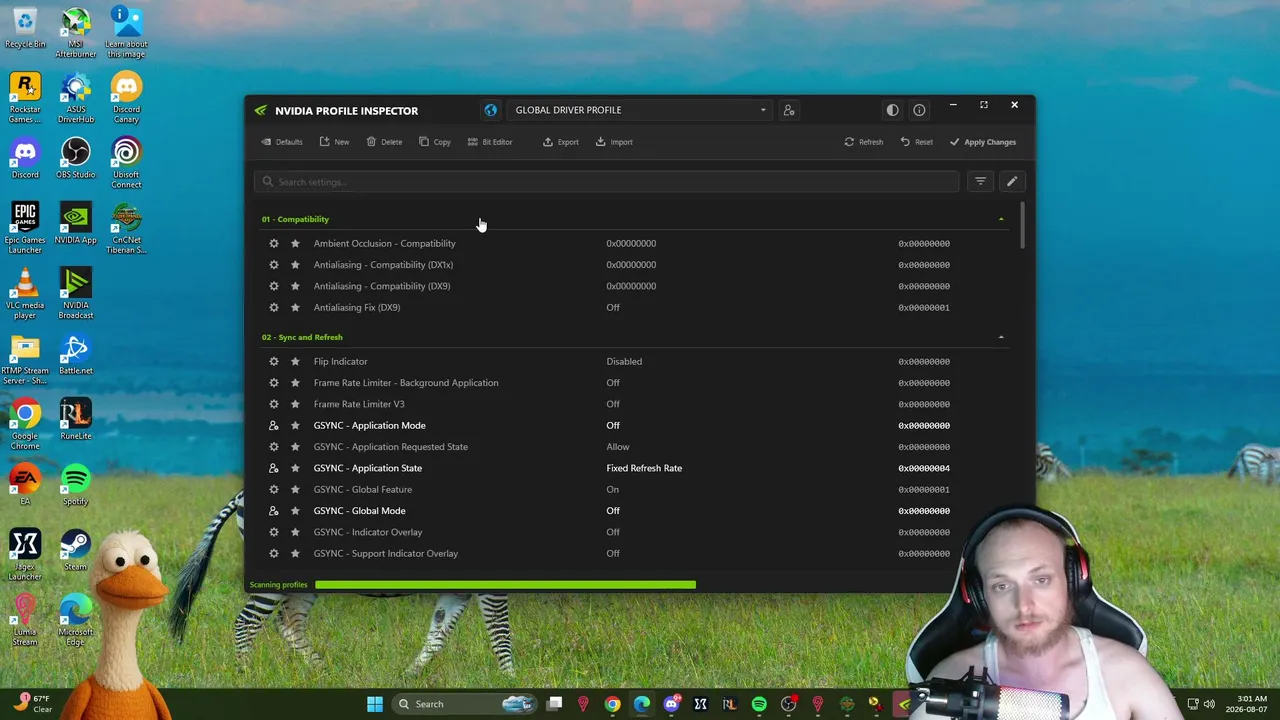Collapse the 01 - Compatibility section

pyautogui.click(x=1001, y=219)
